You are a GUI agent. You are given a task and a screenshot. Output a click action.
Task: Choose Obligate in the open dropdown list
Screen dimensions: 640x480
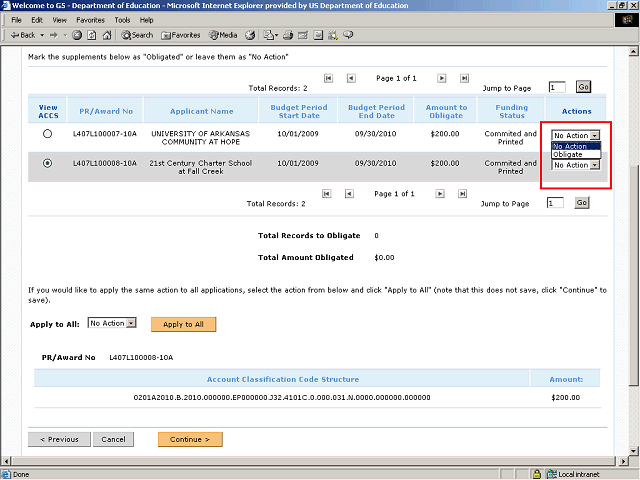(x=576, y=154)
